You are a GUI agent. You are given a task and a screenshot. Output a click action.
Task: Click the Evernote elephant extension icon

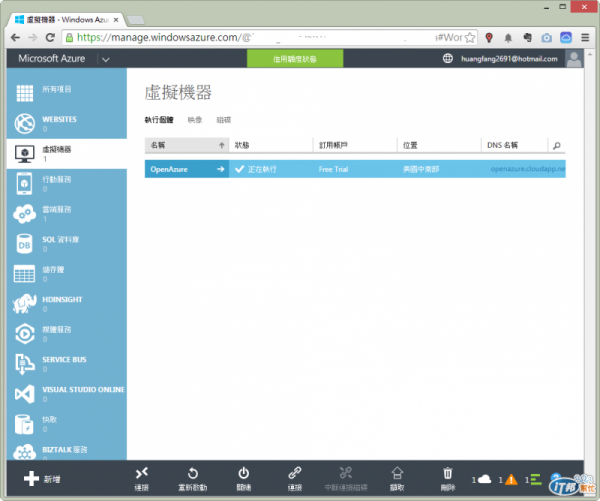click(528, 38)
